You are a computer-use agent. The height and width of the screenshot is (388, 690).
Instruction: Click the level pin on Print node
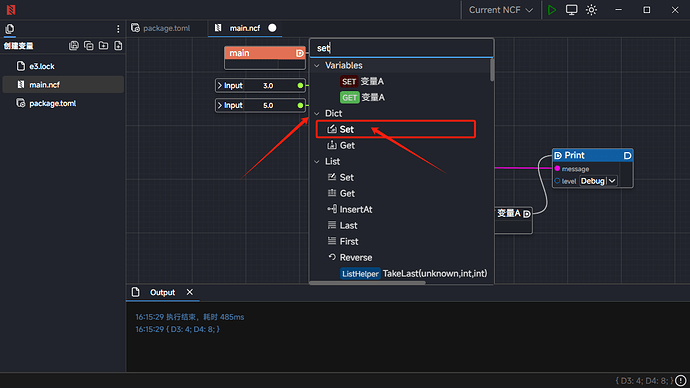(x=557, y=181)
